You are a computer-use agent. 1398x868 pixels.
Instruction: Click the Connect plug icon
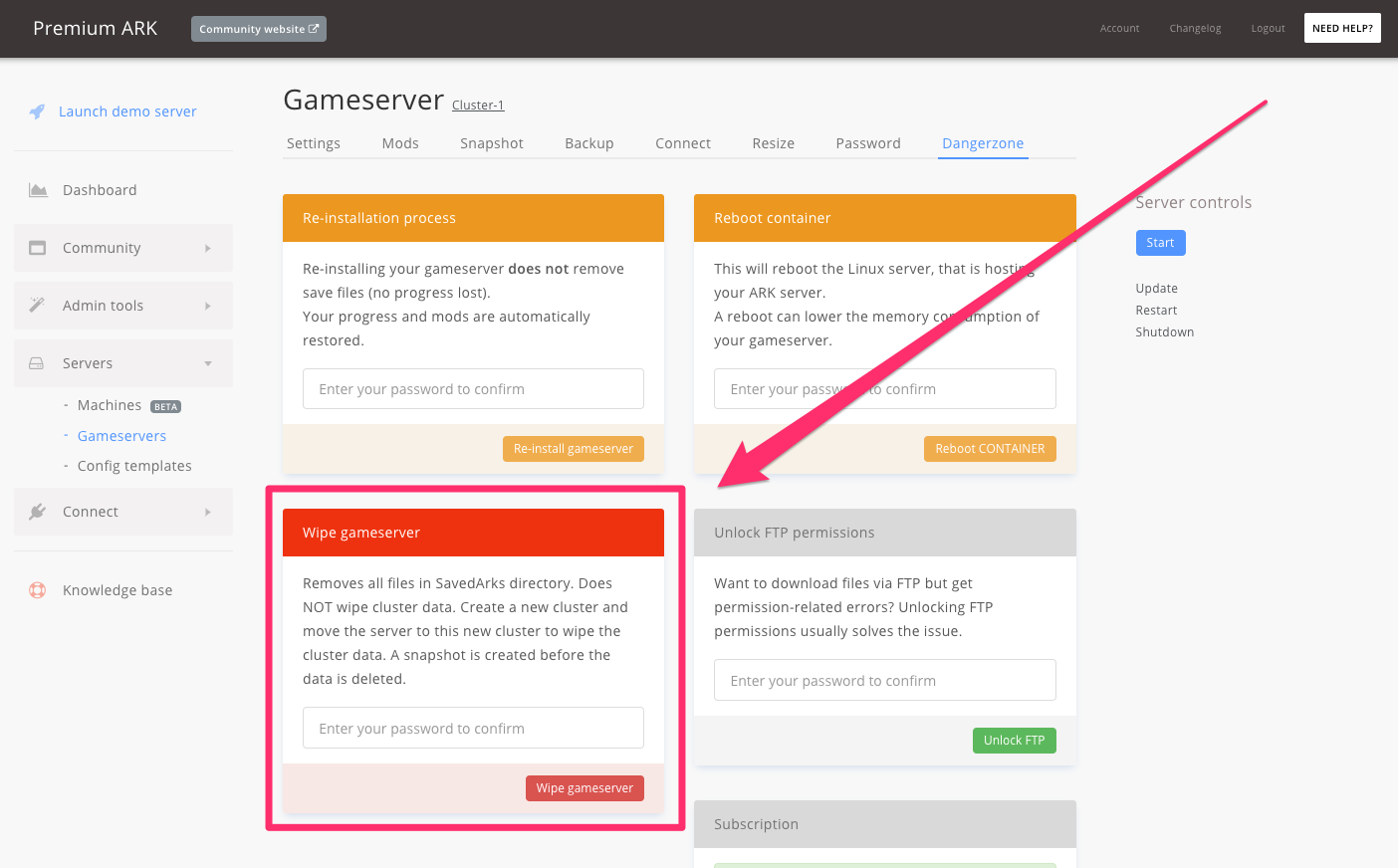coord(38,512)
